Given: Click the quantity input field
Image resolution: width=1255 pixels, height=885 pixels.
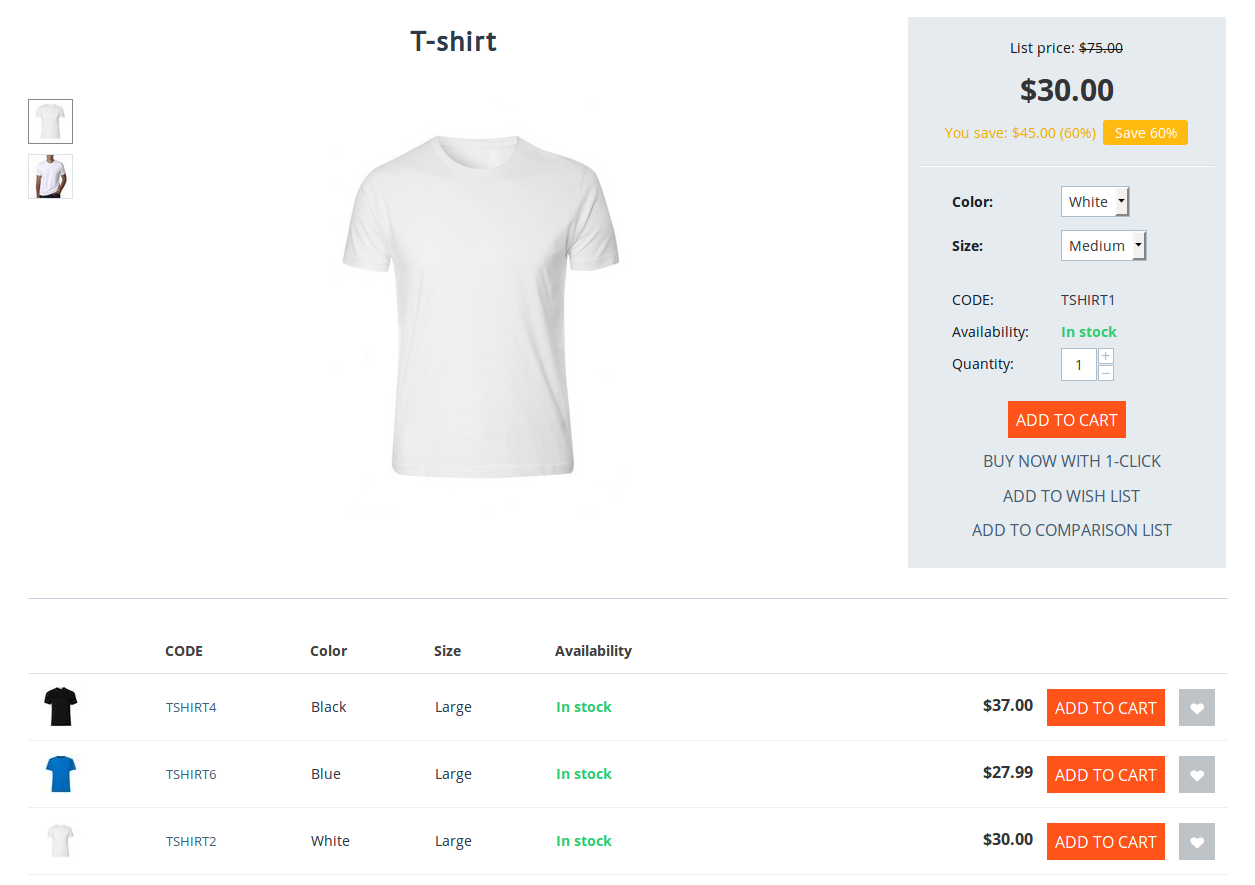Looking at the screenshot, I should 1079,365.
